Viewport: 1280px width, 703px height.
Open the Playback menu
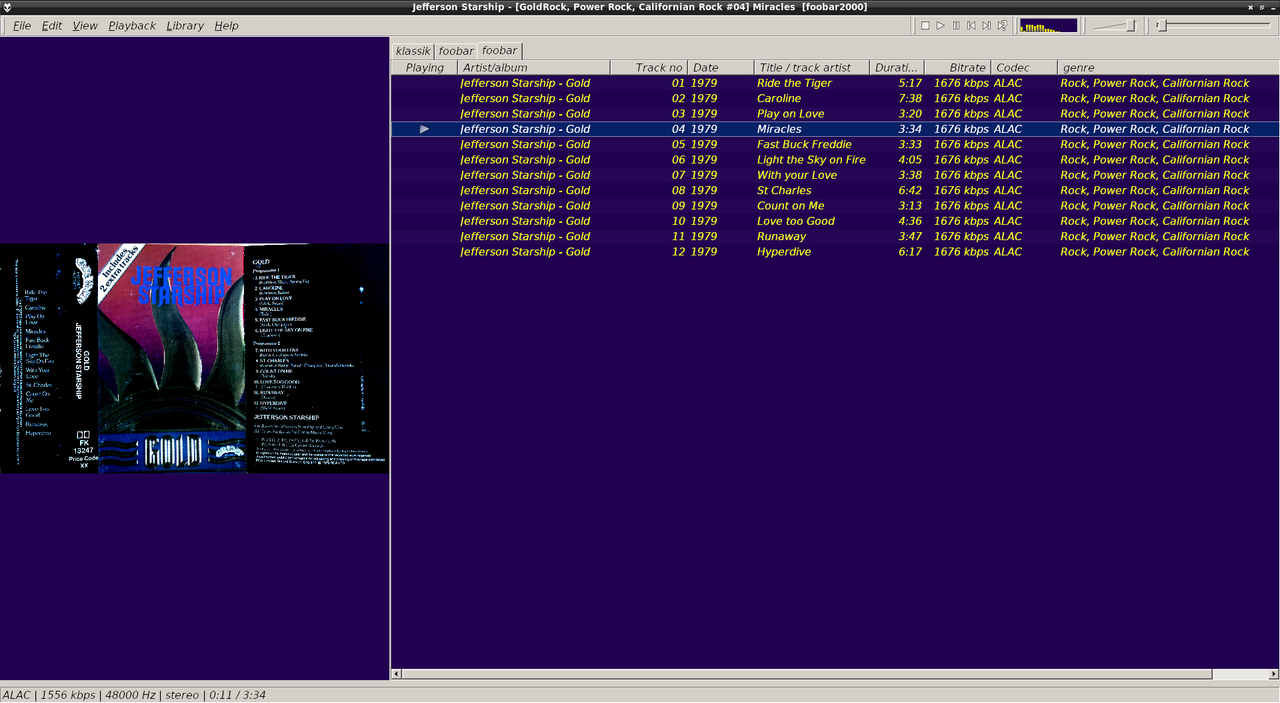pyautogui.click(x=132, y=25)
